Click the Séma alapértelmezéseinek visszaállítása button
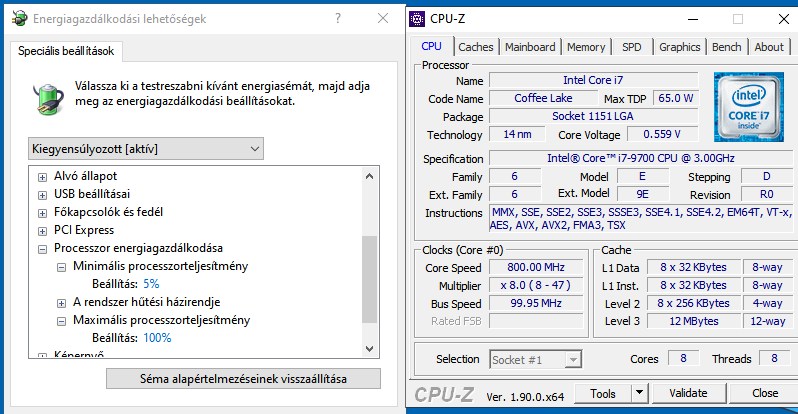This screenshot has width=798, height=414. coord(243,379)
